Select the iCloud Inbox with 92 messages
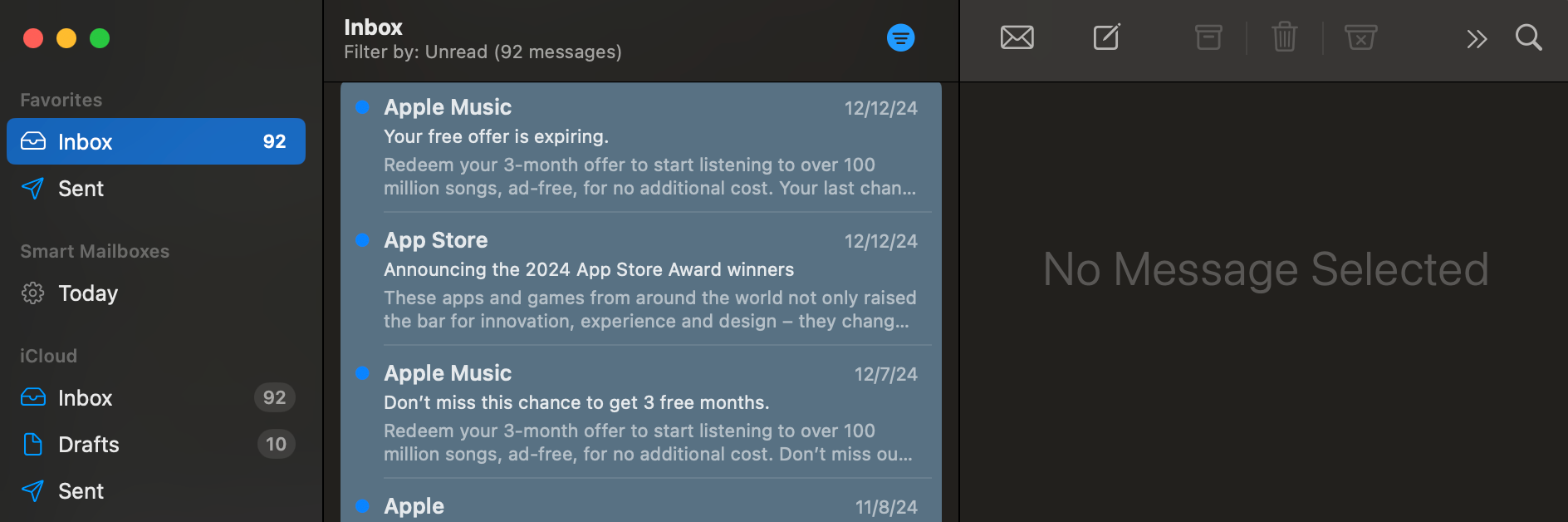The width and height of the screenshot is (1568, 522). click(x=84, y=397)
